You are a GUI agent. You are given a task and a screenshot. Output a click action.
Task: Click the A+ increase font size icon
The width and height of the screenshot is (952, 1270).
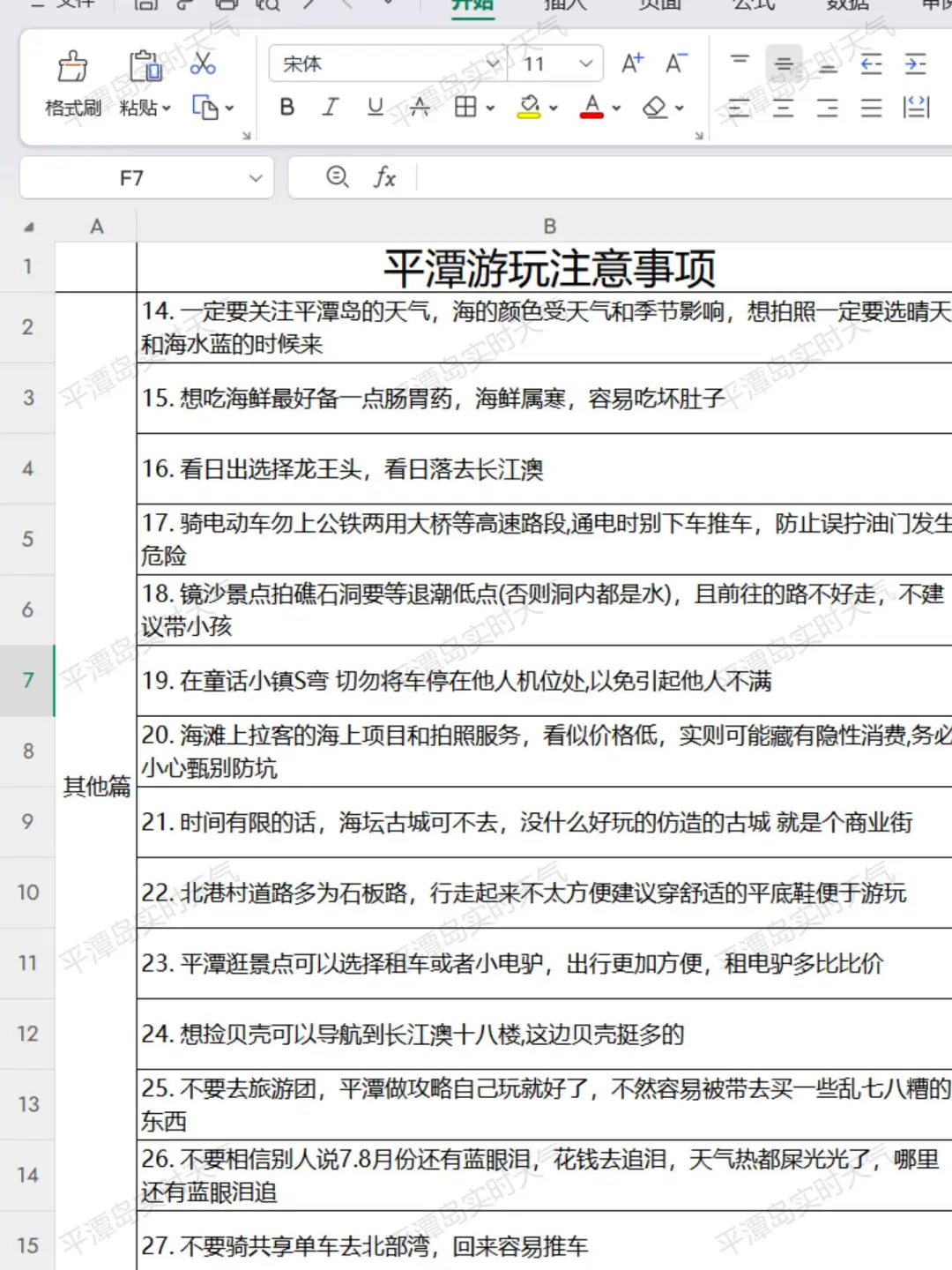[631, 63]
